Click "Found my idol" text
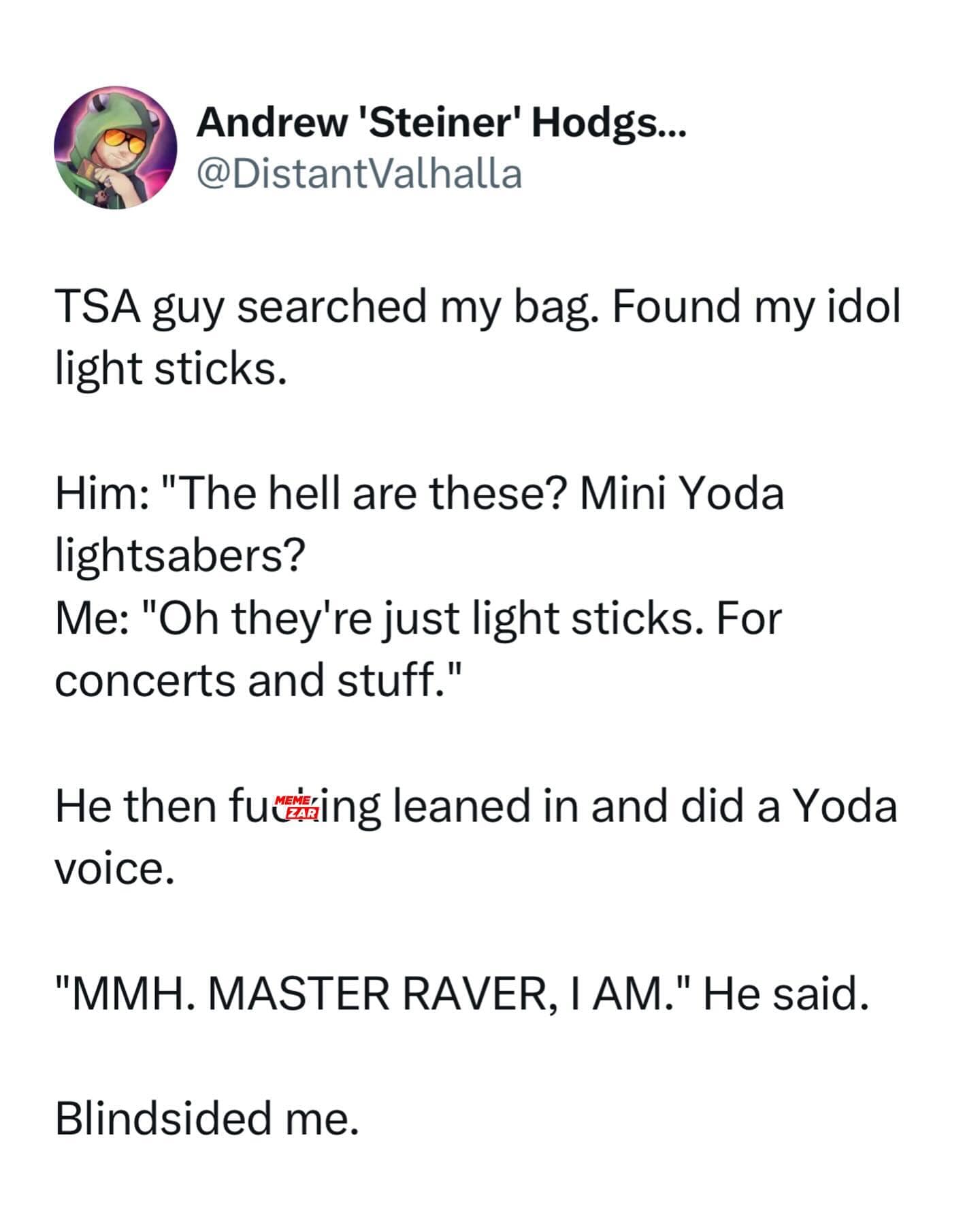Viewport: 980px width, 1225px height. 755,306
